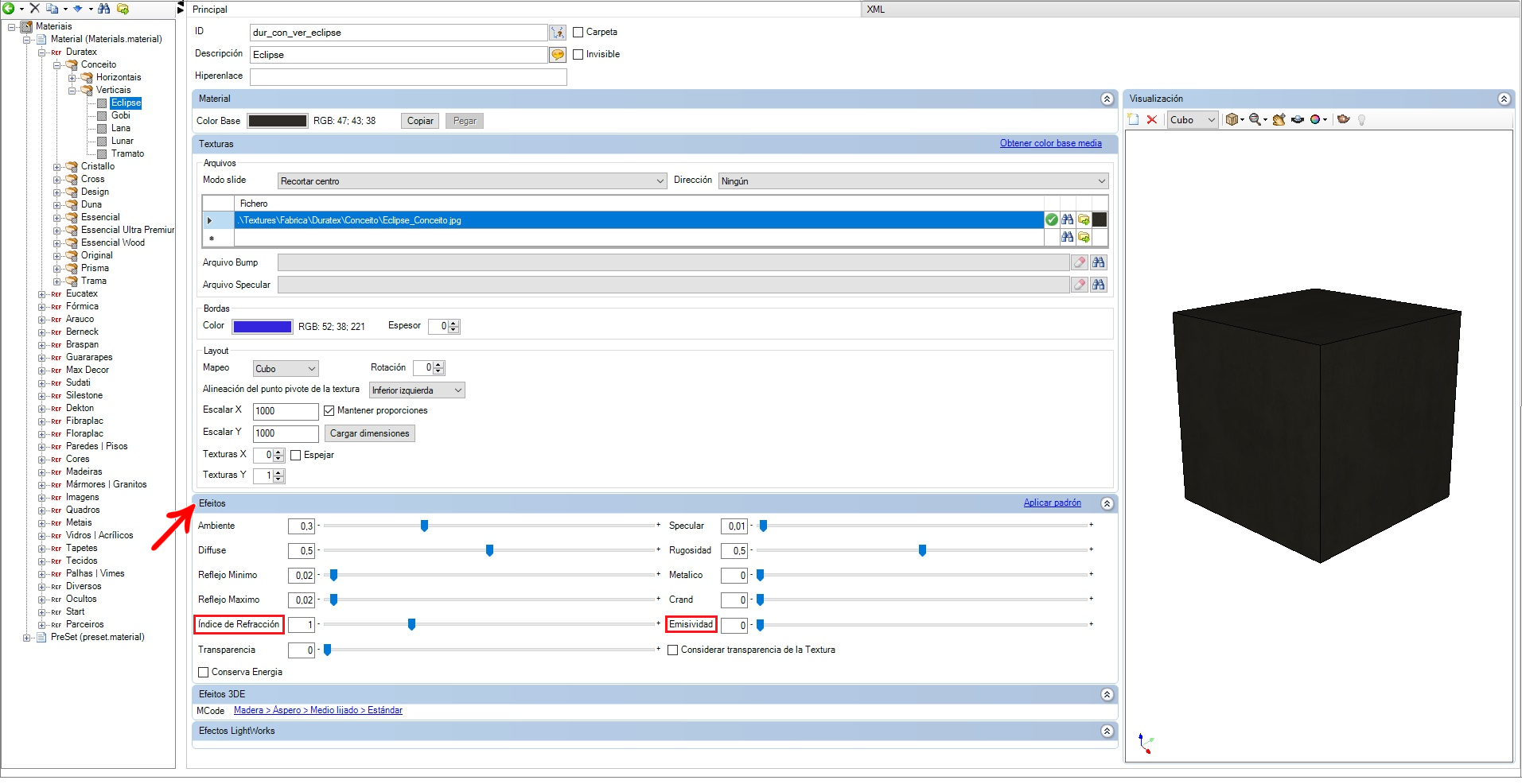Open the Modo slide dropdown
Viewport: 1522px width, 784px height.
(473, 181)
